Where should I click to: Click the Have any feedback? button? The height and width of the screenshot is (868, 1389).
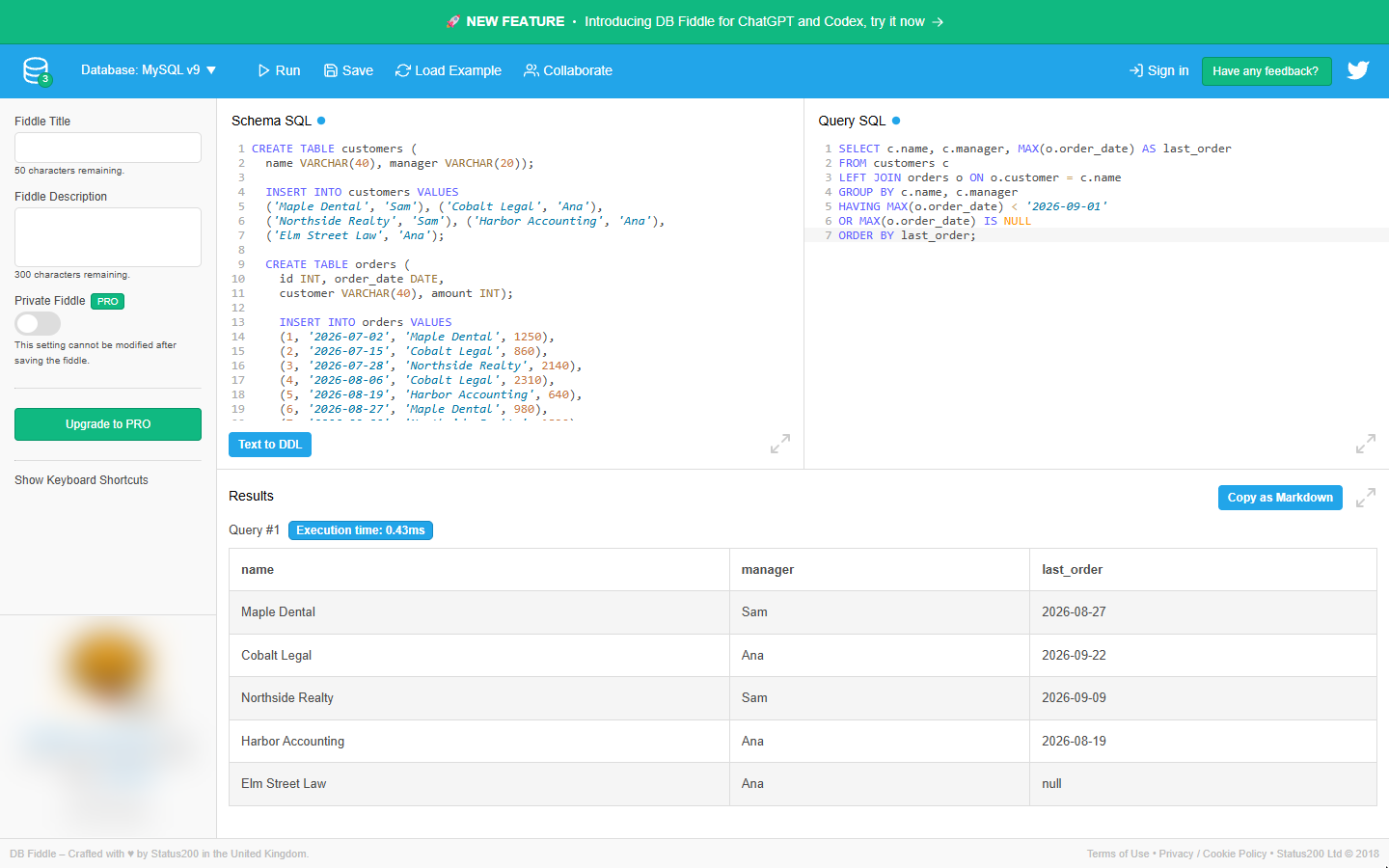coord(1266,71)
